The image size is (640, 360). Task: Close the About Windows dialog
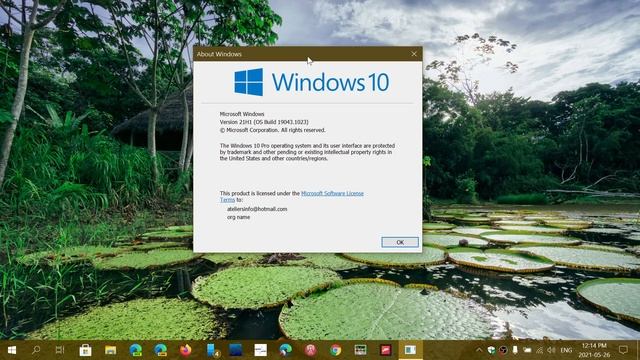414,54
